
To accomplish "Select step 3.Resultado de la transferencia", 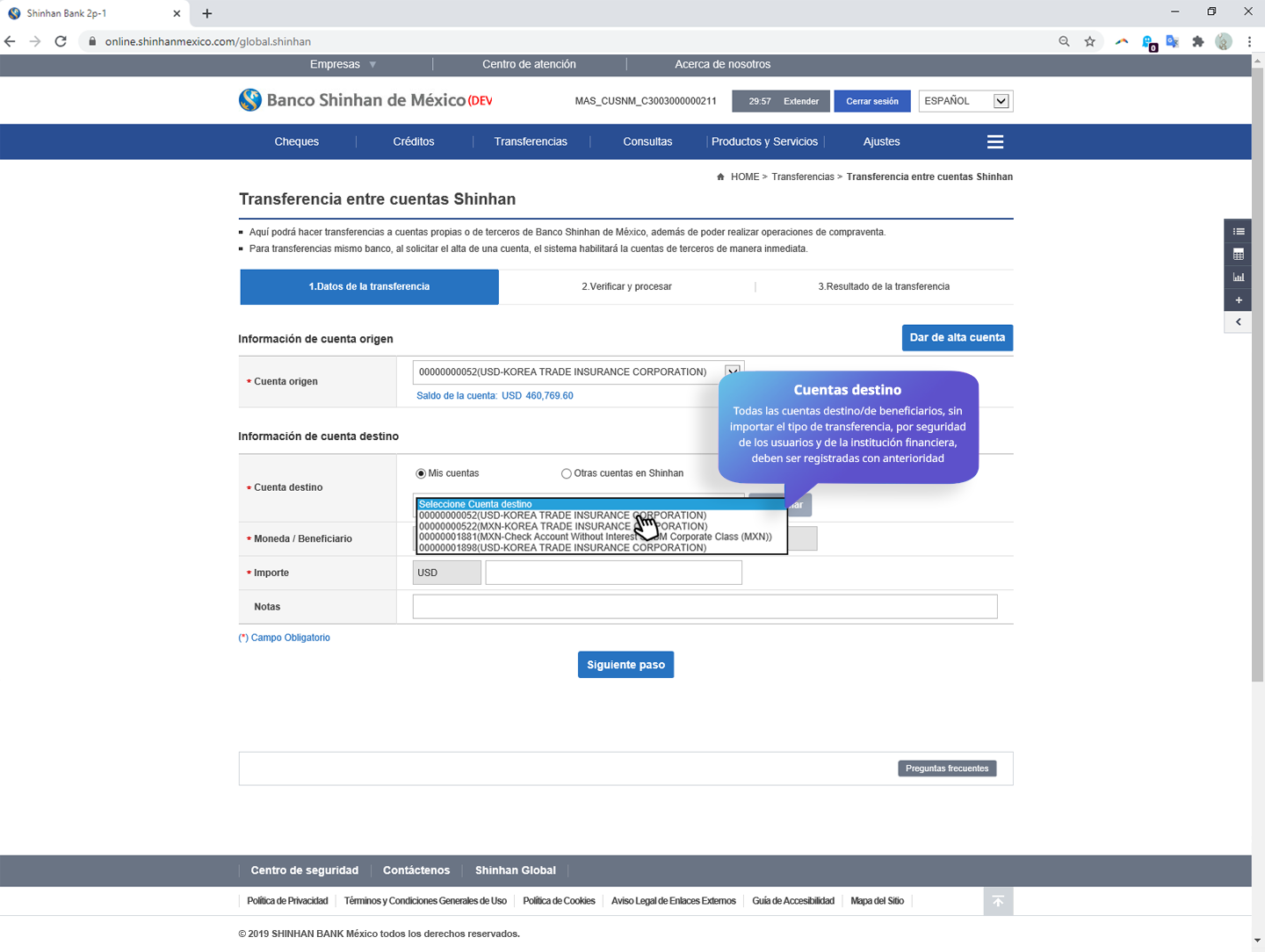I will (884, 286).
